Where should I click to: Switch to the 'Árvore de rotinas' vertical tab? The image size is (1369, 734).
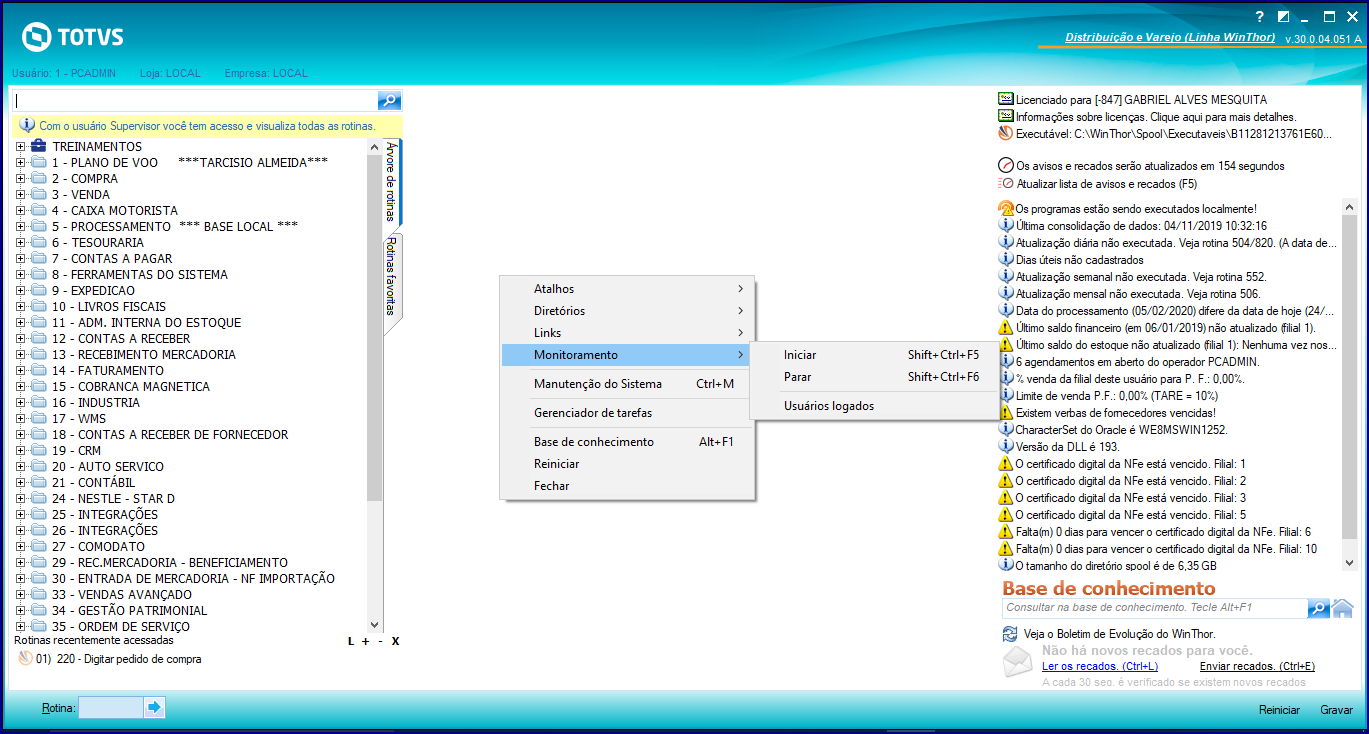392,182
